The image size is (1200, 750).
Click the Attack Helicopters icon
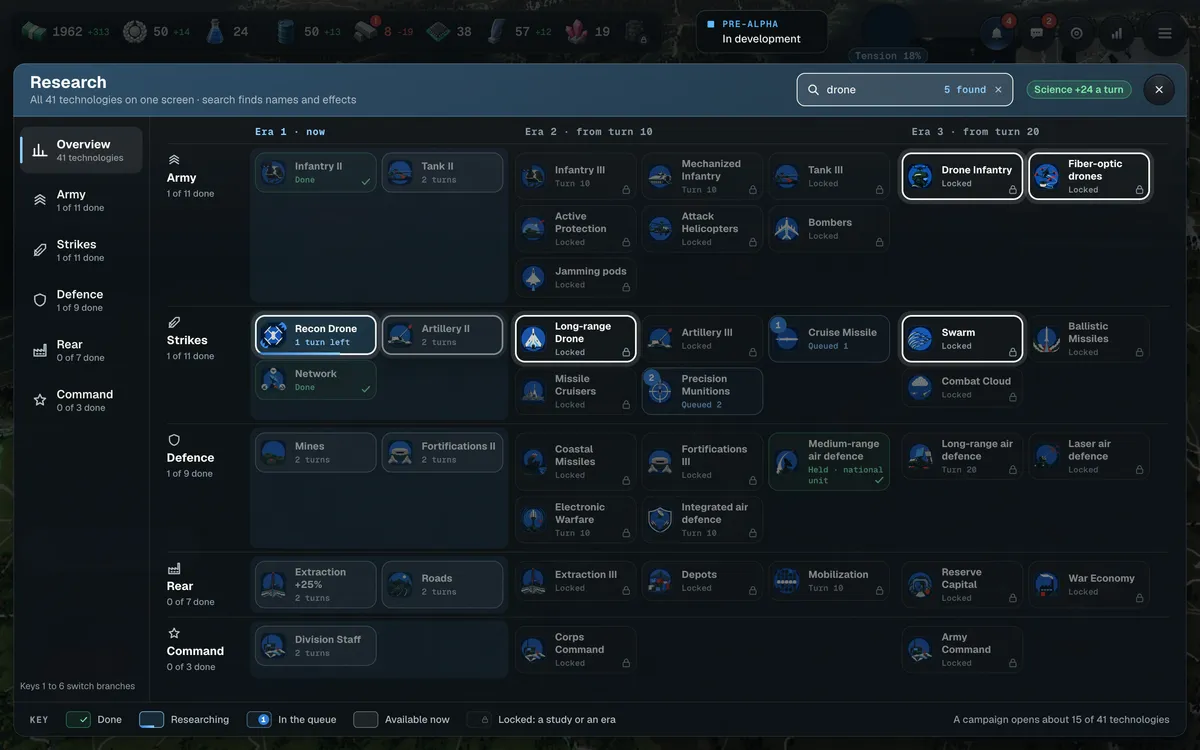click(x=660, y=229)
